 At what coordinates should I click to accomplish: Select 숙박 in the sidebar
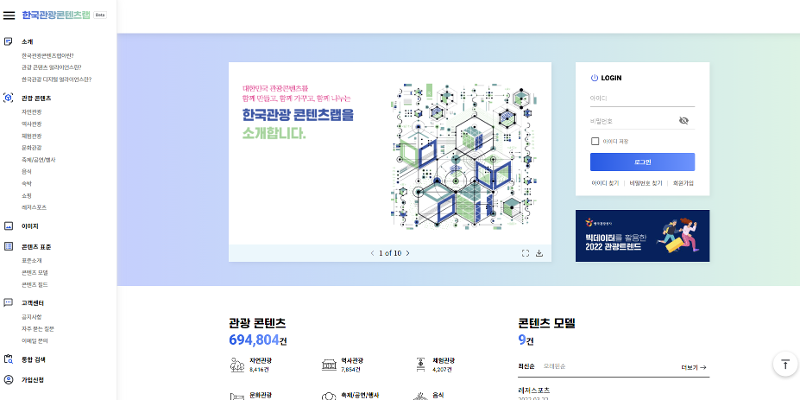(27, 183)
